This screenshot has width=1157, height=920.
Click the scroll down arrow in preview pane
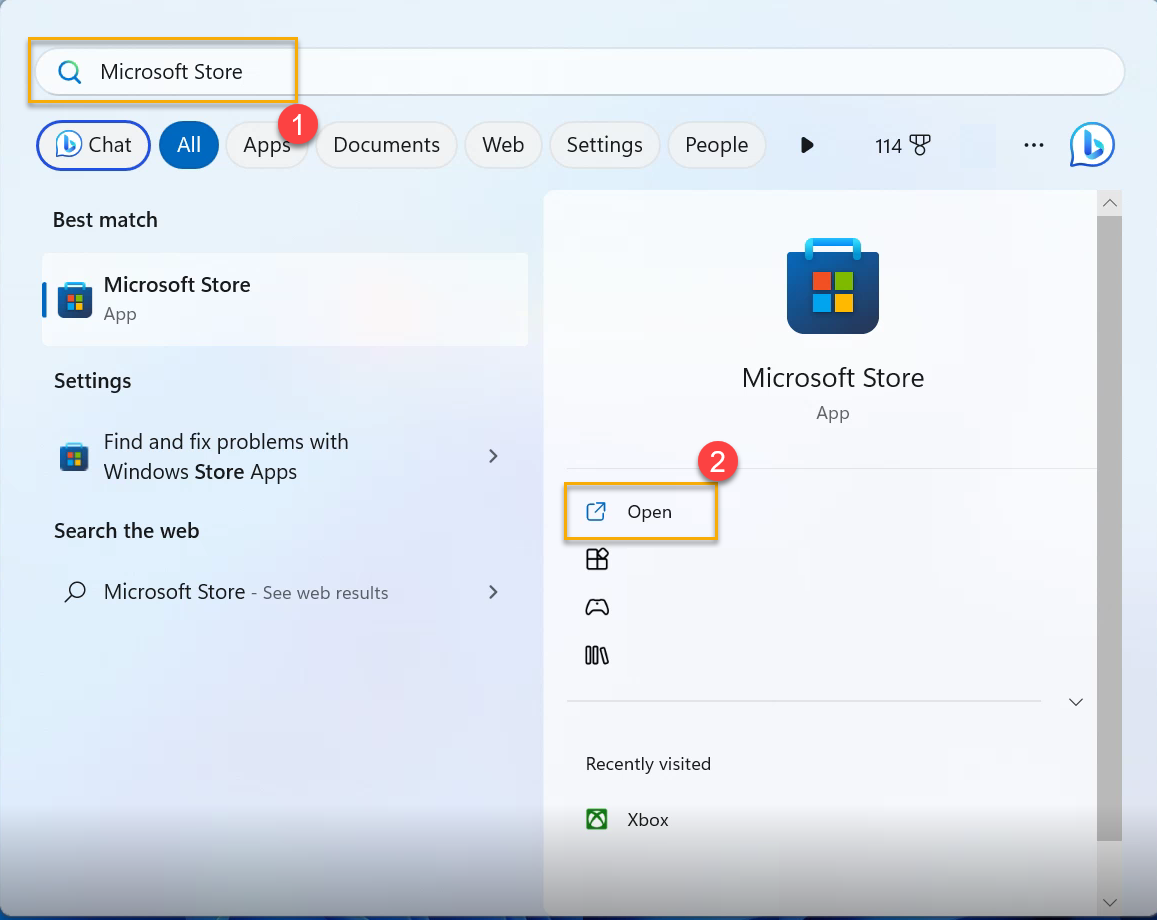point(1109,901)
